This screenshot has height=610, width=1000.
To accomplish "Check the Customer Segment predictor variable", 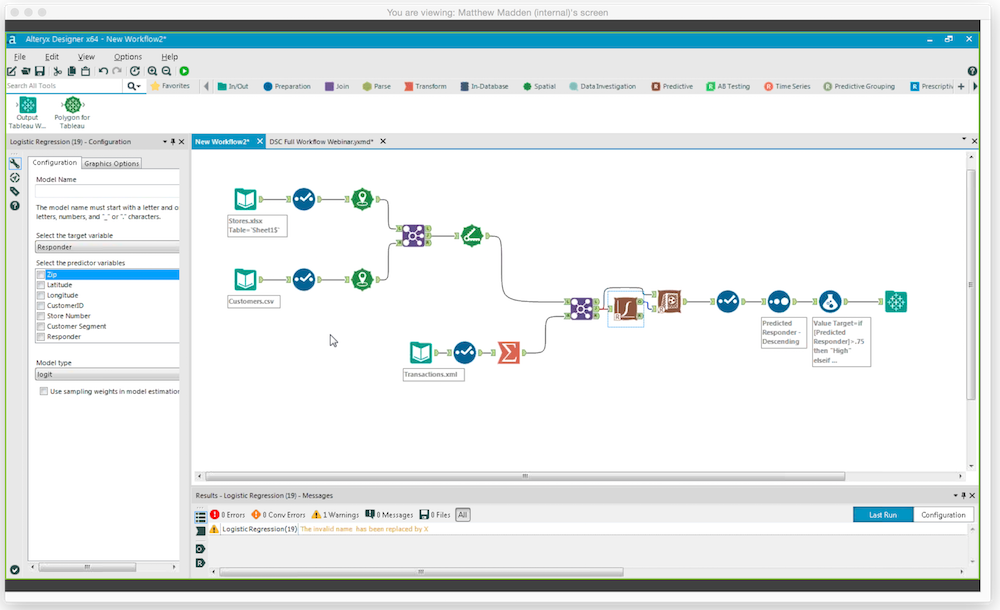I will click(x=41, y=326).
